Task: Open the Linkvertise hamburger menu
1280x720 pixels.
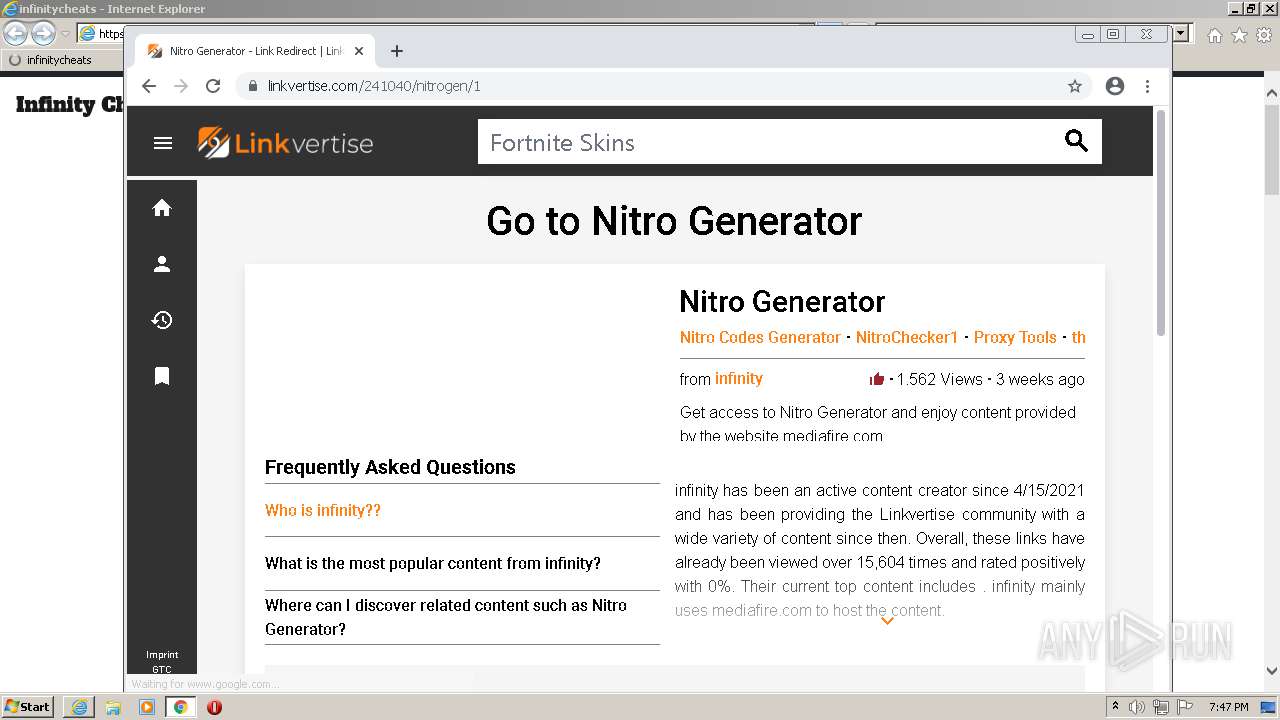Action: (x=163, y=143)
